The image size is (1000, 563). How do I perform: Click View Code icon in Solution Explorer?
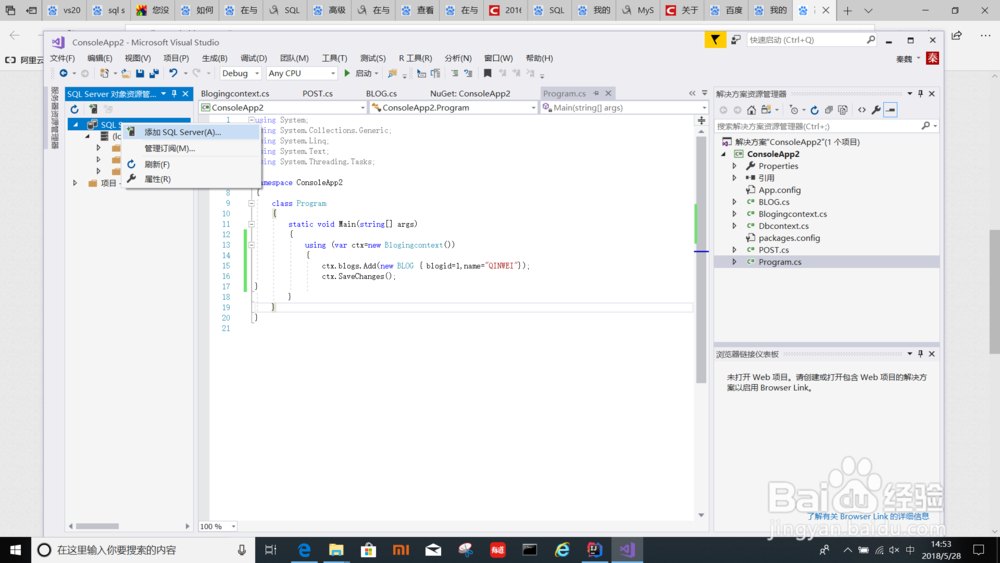(x=862, y=110)
